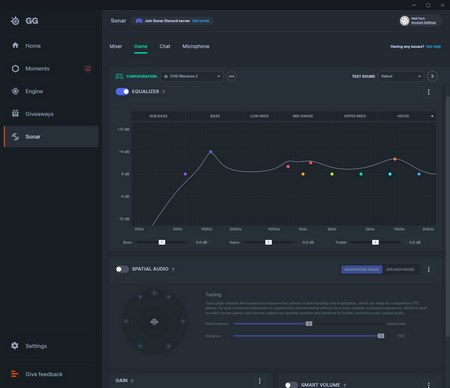Select the front center speaker dot
Image resolution: width=450 pixels, height=388 pixels.
[x=154, y=293]
